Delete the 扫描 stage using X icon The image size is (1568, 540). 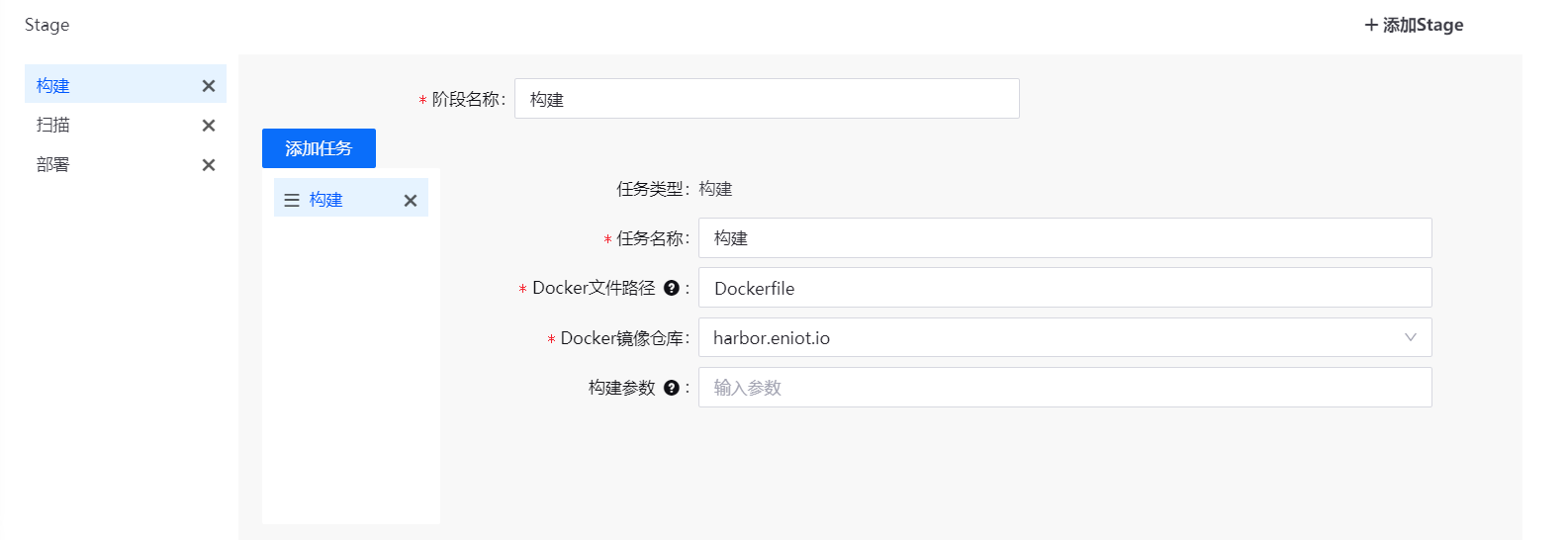pyautogui.click(x=209, y=126)
